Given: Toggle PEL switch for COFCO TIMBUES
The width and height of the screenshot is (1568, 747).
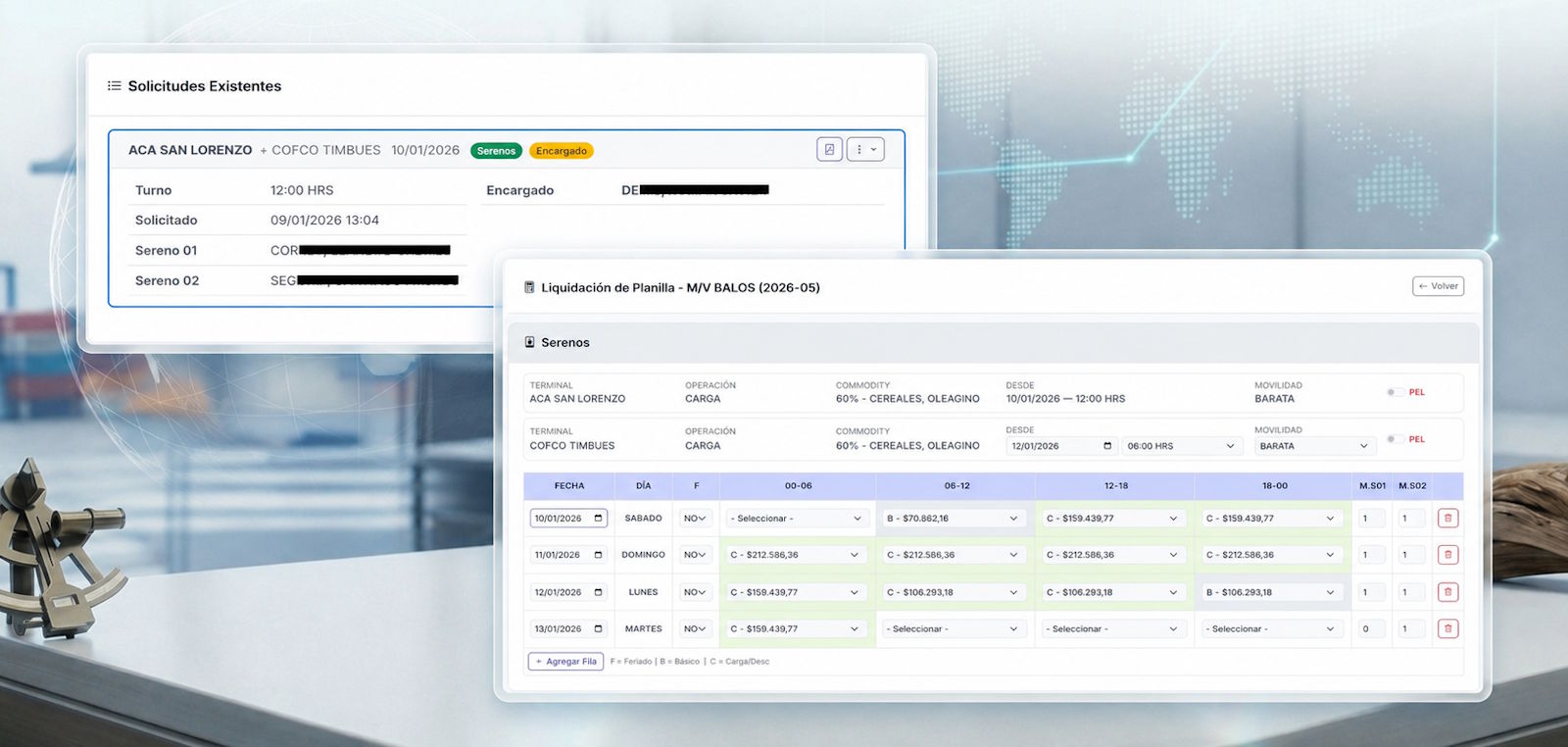Looking at the screenshot, I should pyautogui.click(x=1394, y=439).
